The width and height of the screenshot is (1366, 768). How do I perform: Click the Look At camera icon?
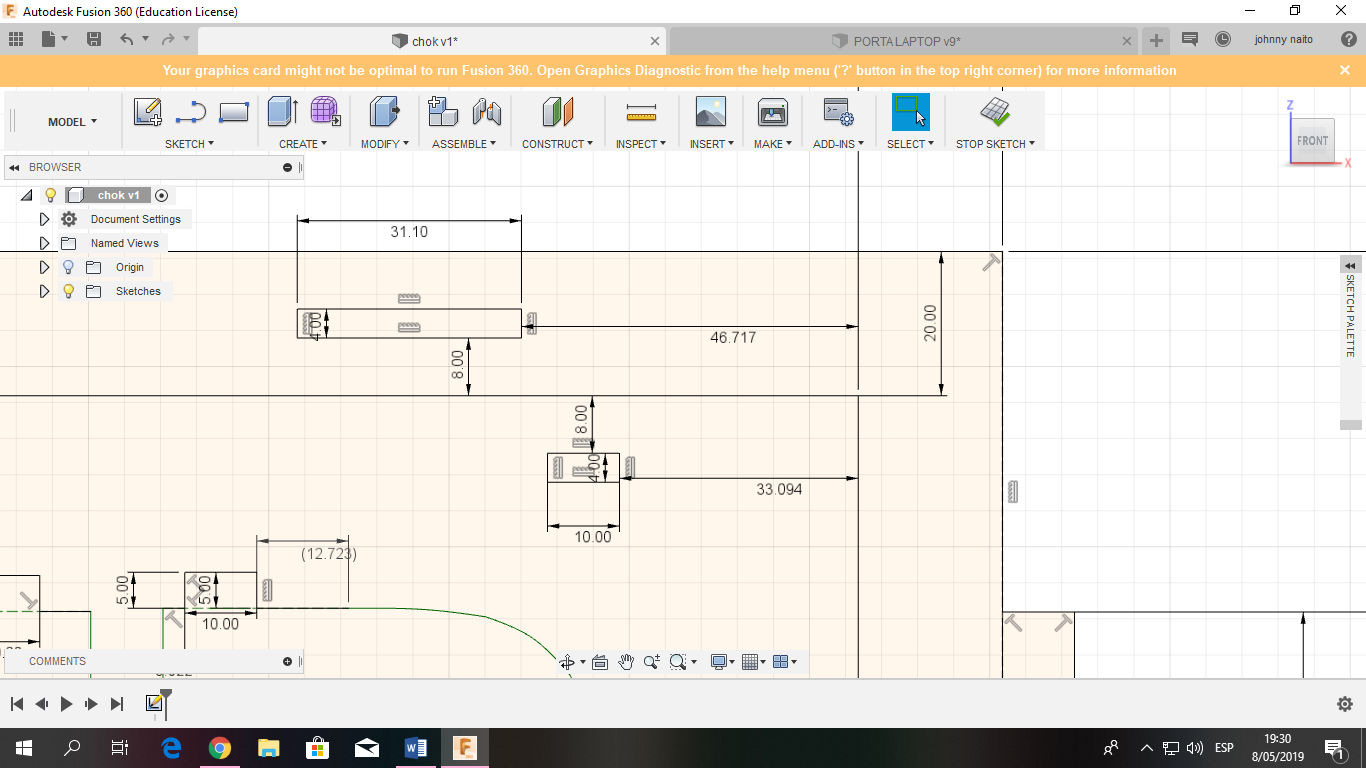[x=600, y=662]
